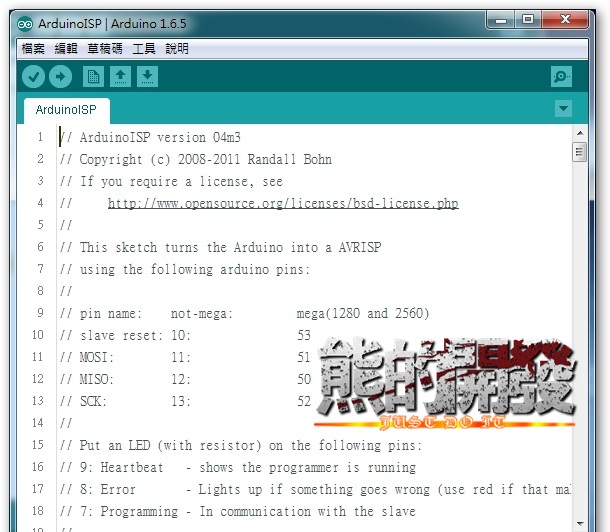Follow the opensource.org bsd-license link

click(283, 203)
